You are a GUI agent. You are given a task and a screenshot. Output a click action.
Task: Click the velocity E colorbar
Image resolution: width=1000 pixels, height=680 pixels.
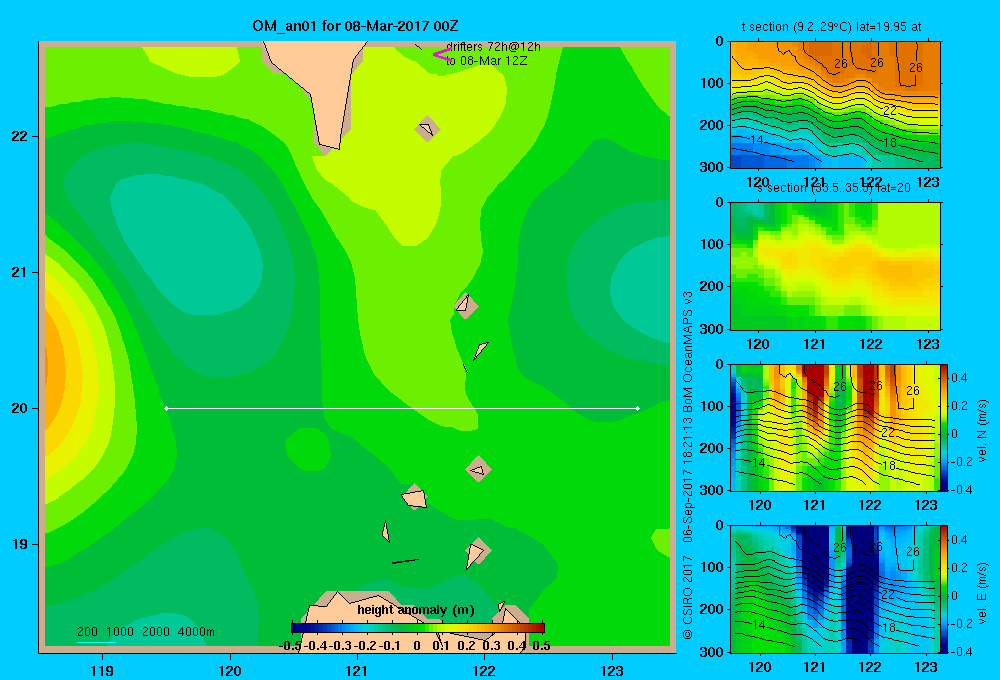coord(944,589)
